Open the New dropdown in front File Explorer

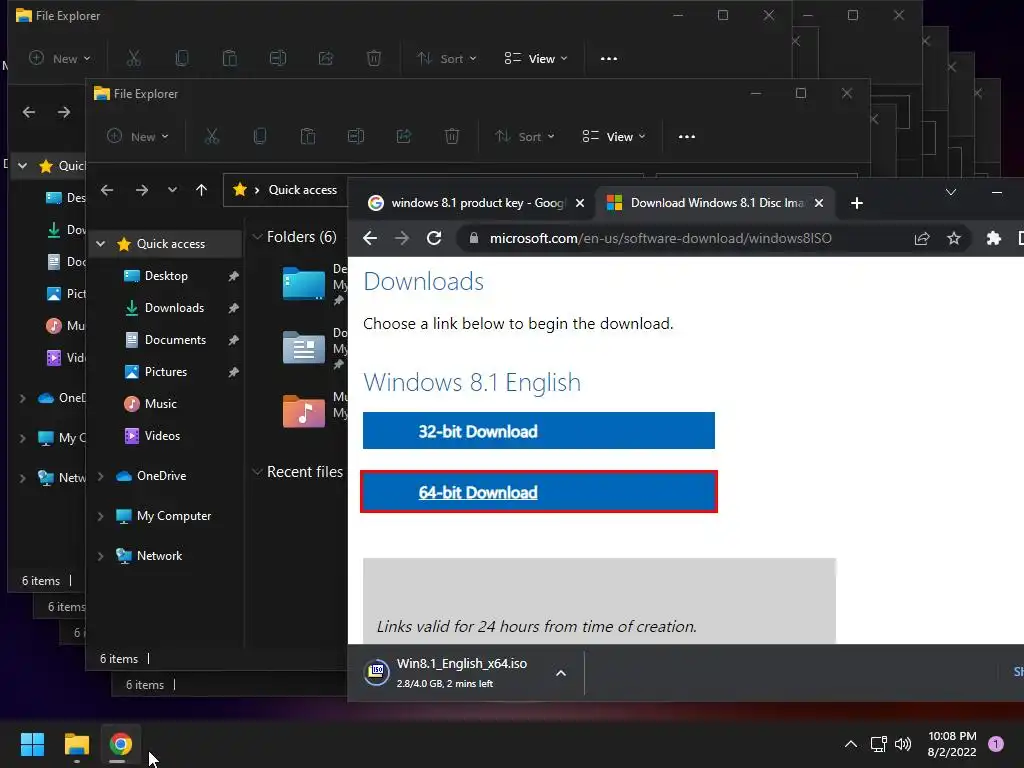[138, 136]
